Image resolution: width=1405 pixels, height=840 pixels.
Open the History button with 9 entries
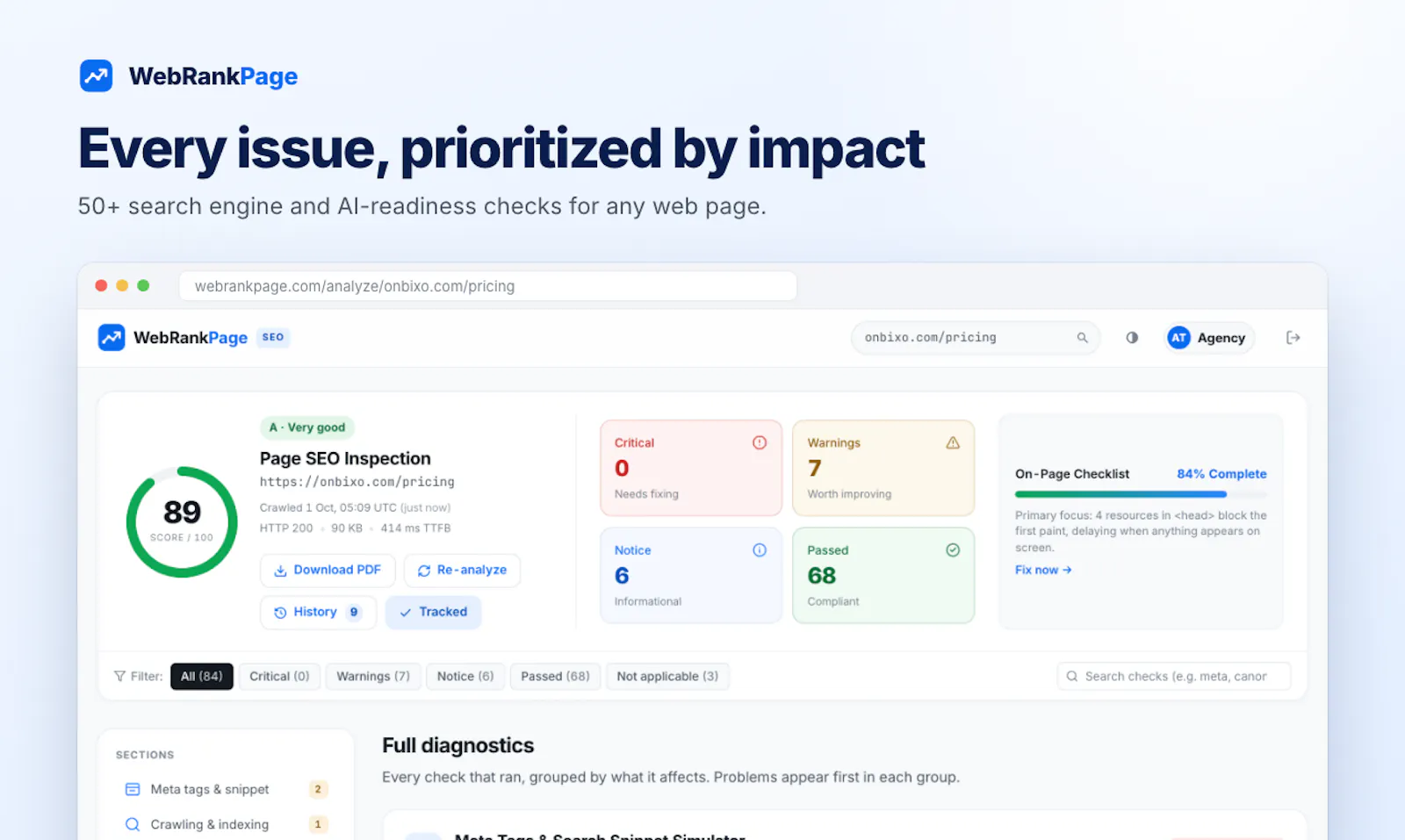click(318, 613)
